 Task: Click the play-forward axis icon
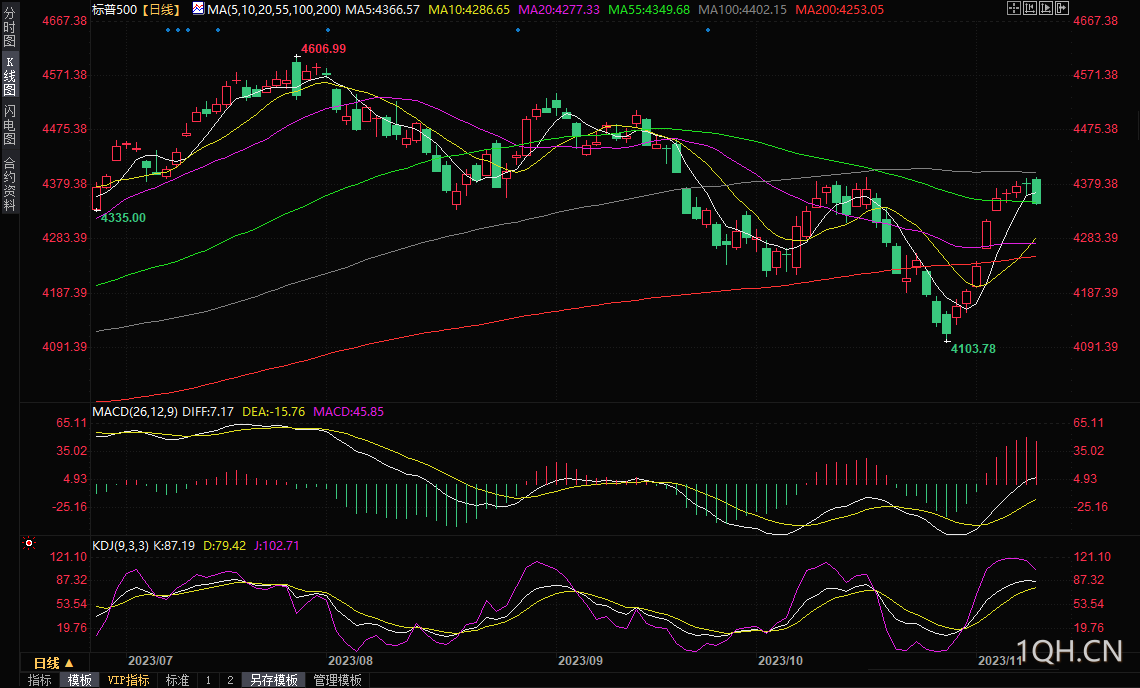click(x=1044, y=8)
